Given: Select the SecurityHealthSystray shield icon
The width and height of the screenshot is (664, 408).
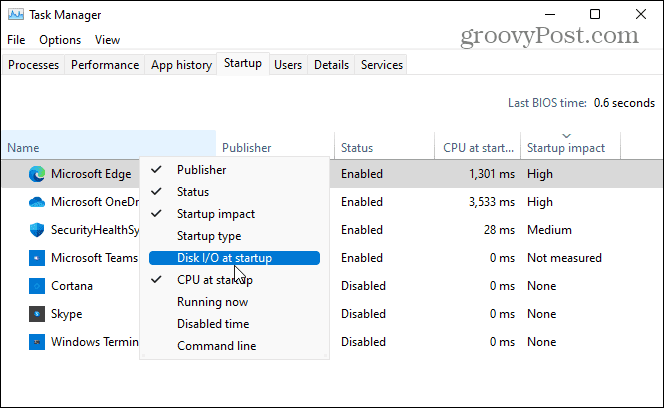Looking at the screenshot, I should tap(37, 230).
